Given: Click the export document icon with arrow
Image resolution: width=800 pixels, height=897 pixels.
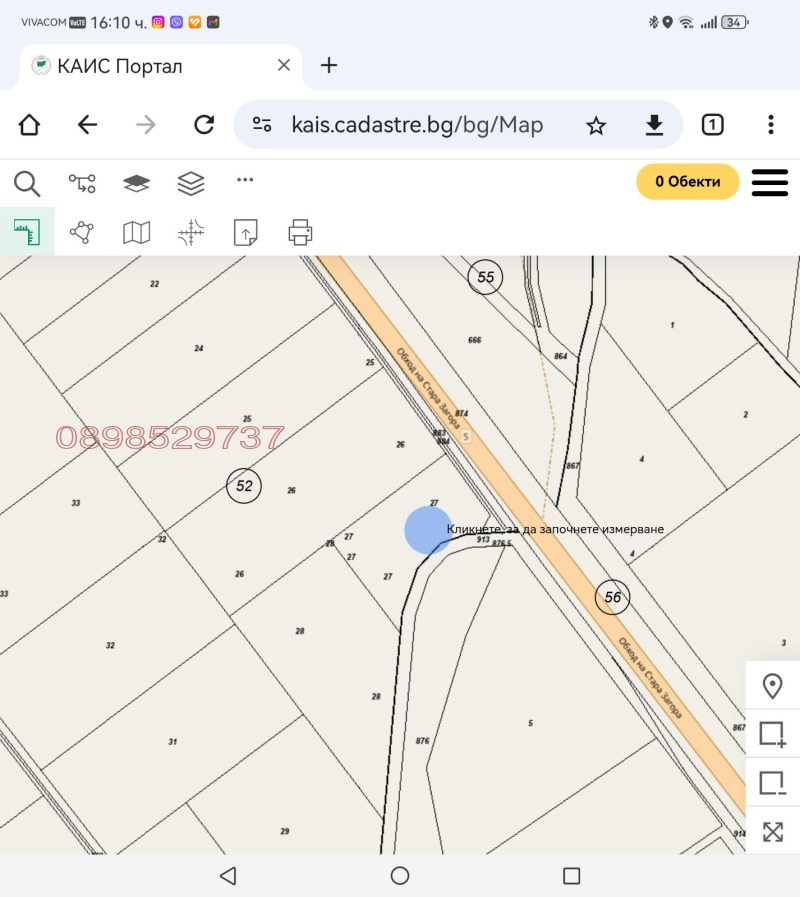Looking at the screenshot, I should click(245, 232).
